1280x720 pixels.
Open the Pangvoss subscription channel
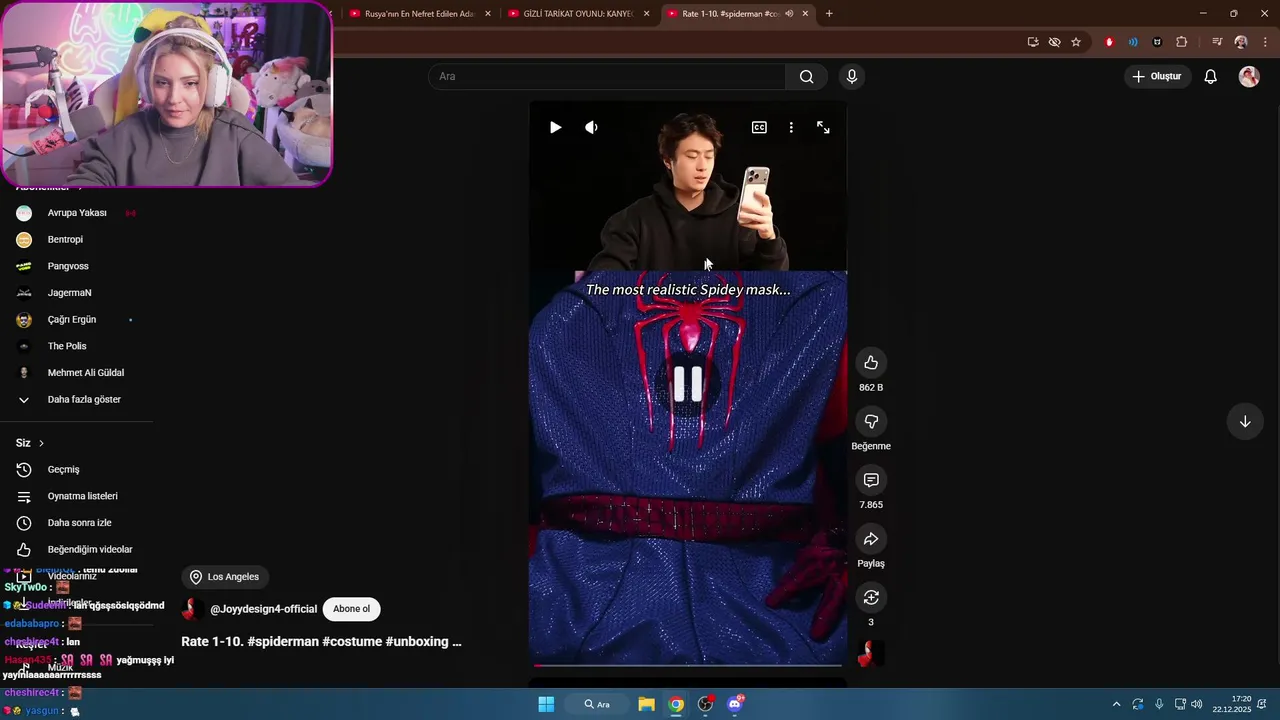(x=68, y=266)
